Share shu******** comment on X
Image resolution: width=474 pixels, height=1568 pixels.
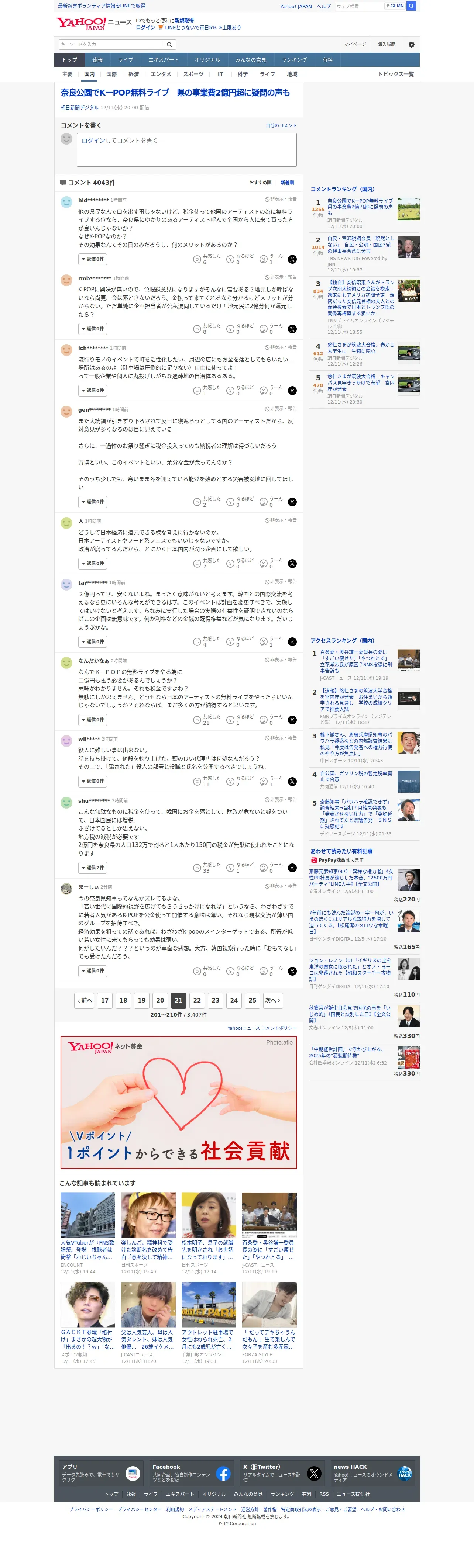coord(292,868)
